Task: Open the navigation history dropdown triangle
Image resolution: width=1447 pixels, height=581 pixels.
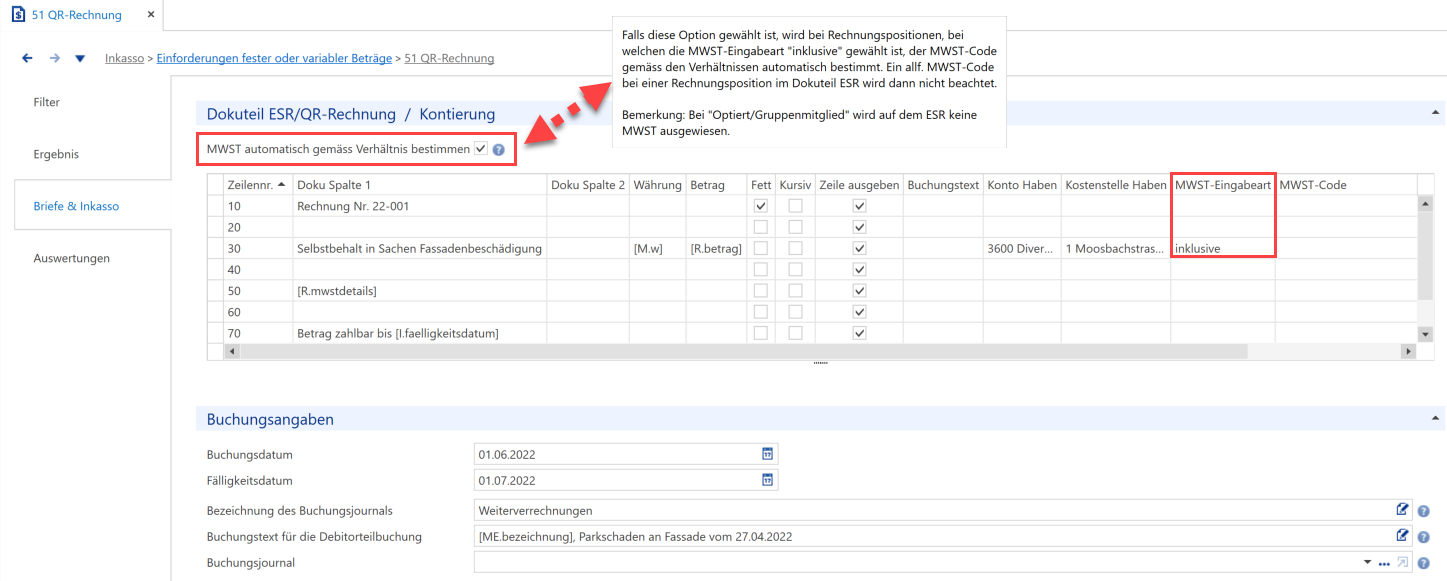Action: [x=80, y=59]
